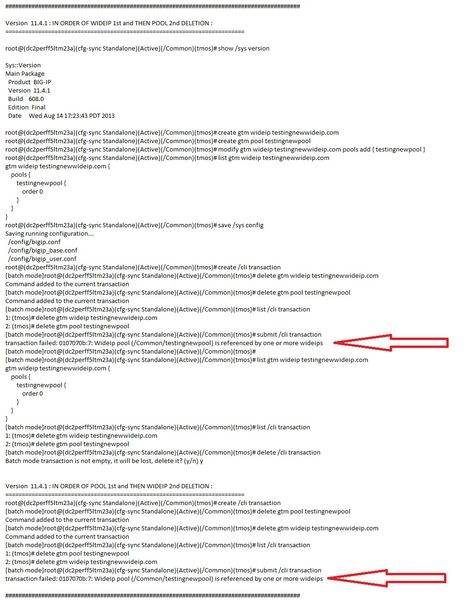Screen dimensions: 476x600
Task: Click the lower red arrow annotation
Action: [x=387, y=578]
